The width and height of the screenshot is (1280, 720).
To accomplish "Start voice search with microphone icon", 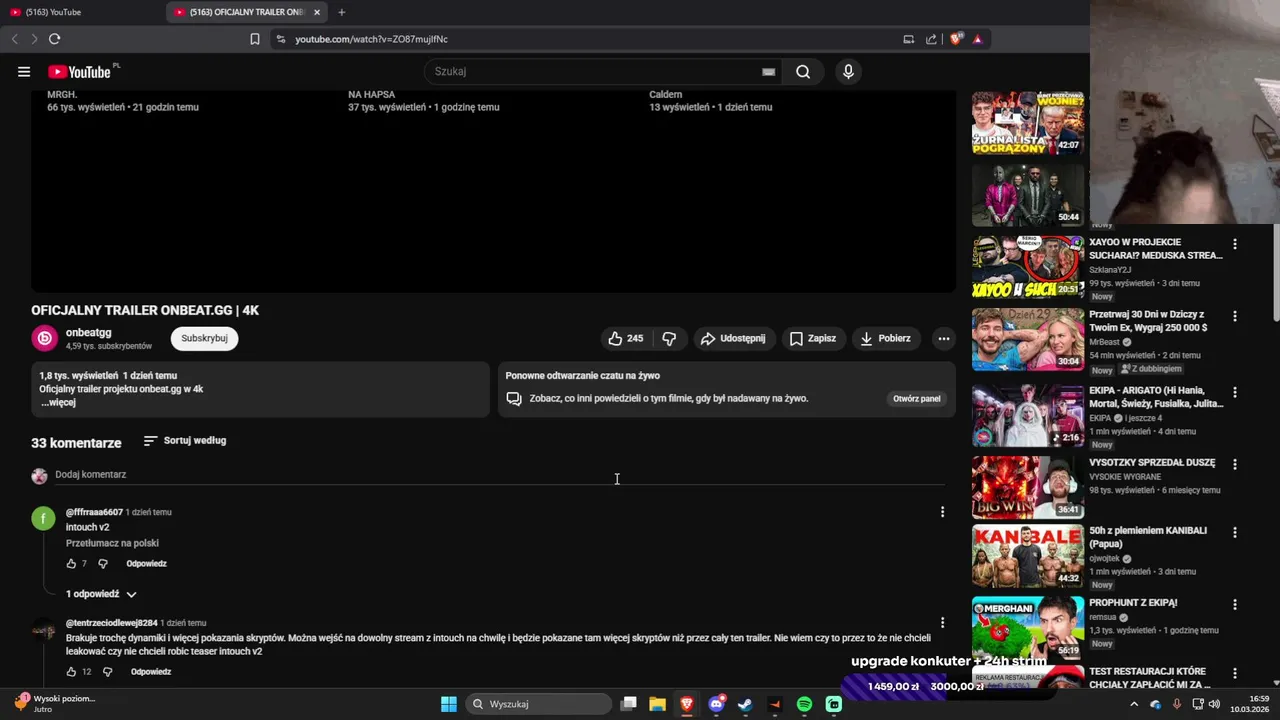I will pyautogui.click(x=848, y=72).
